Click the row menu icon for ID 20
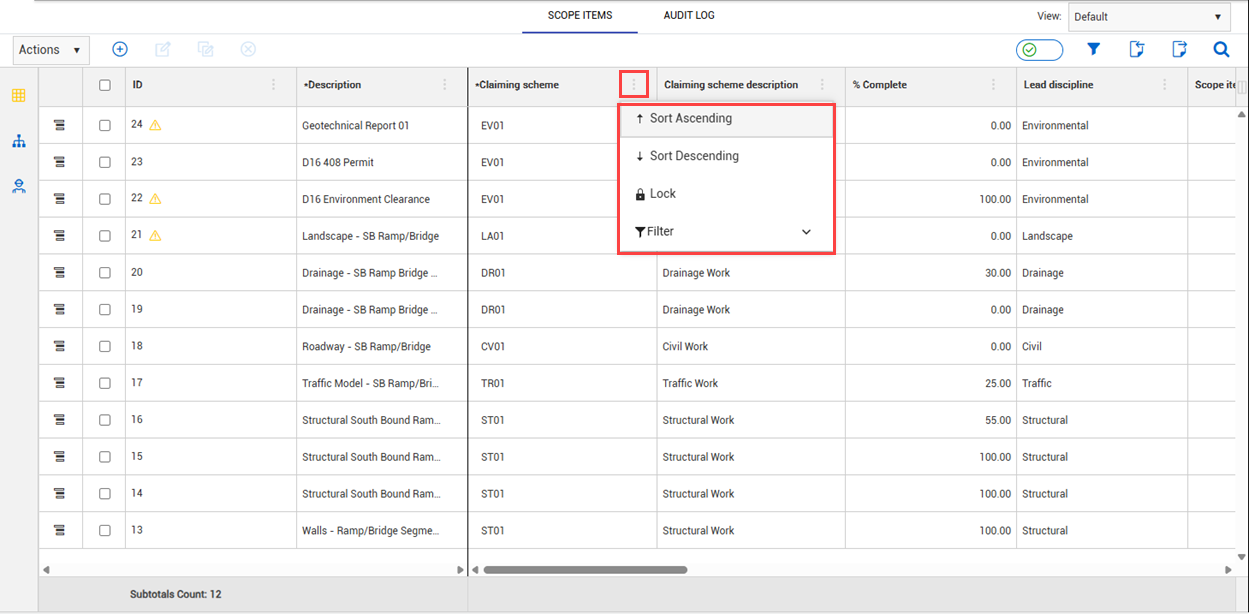The height and width of the screenshot is (614, 1249). 59,272
